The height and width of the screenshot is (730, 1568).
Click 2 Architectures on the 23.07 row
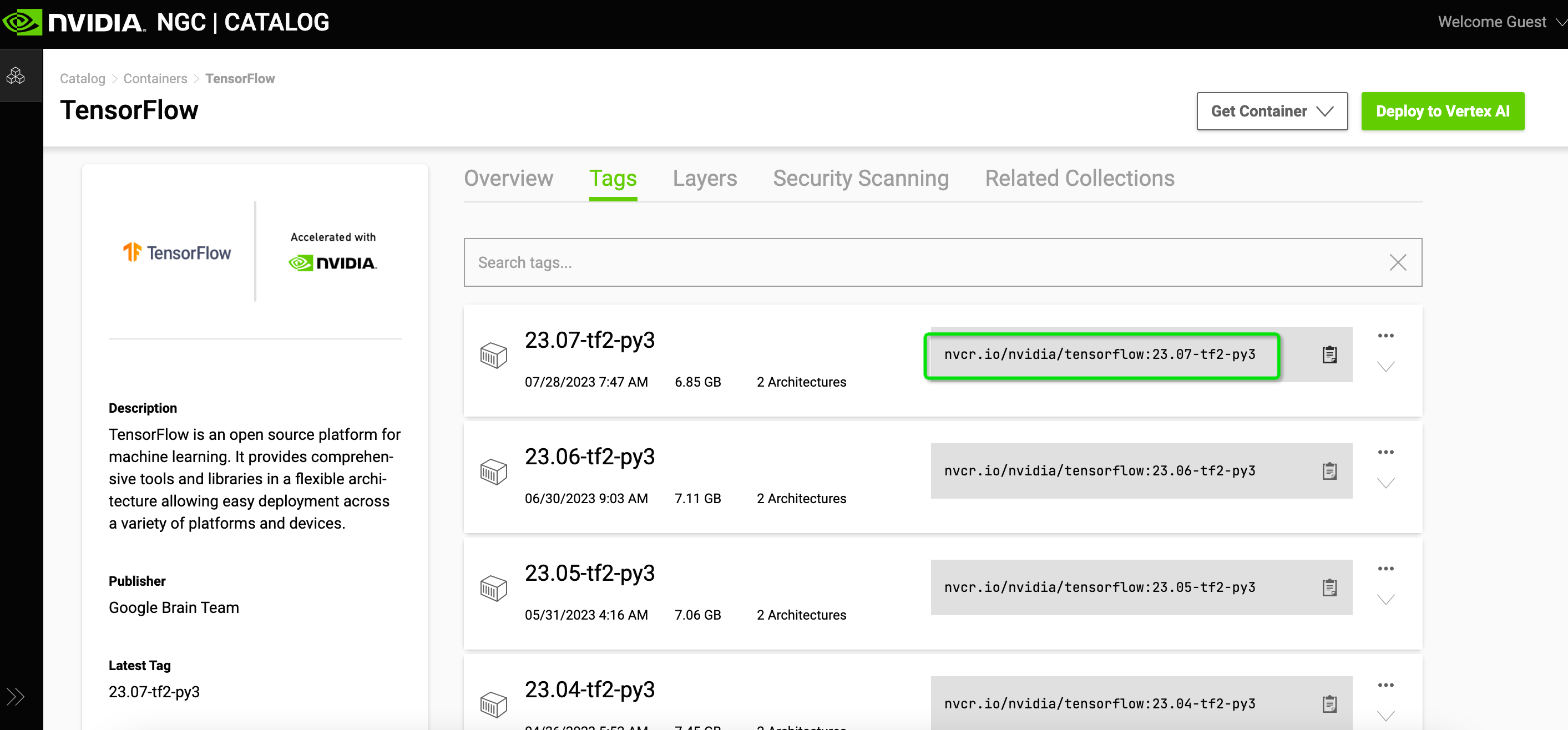[802, 382]
